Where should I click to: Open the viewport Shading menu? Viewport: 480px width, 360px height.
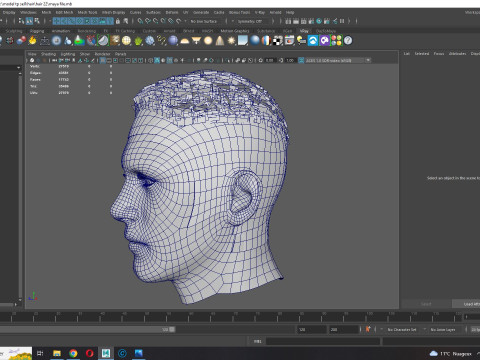point(49,54)
